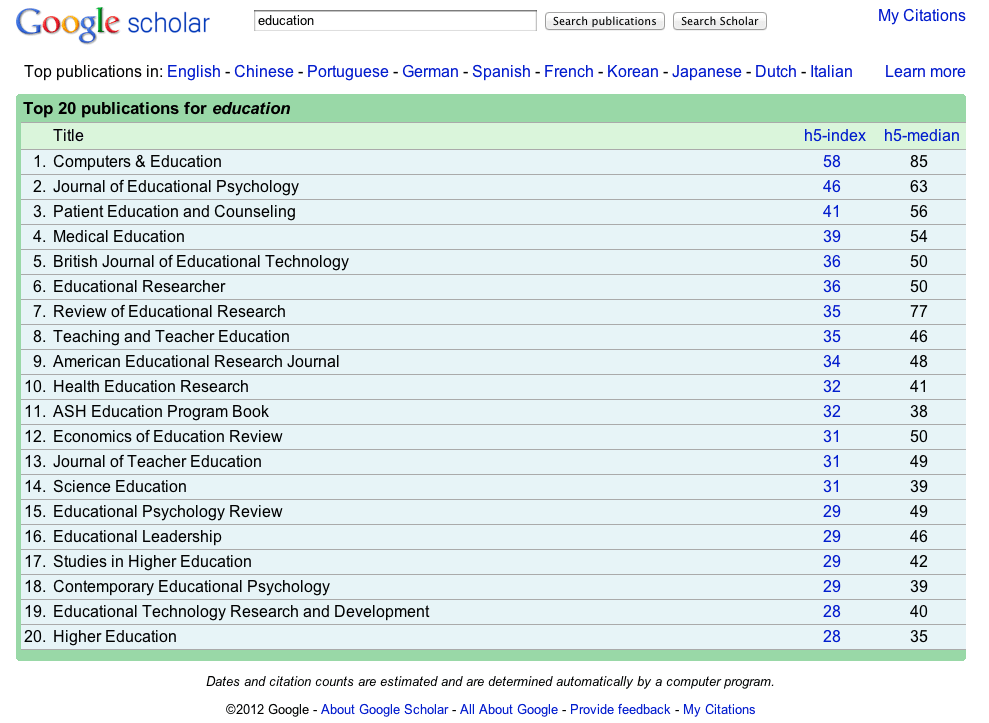Open h5-index for Educational Researcher

(x=831, y=286)
